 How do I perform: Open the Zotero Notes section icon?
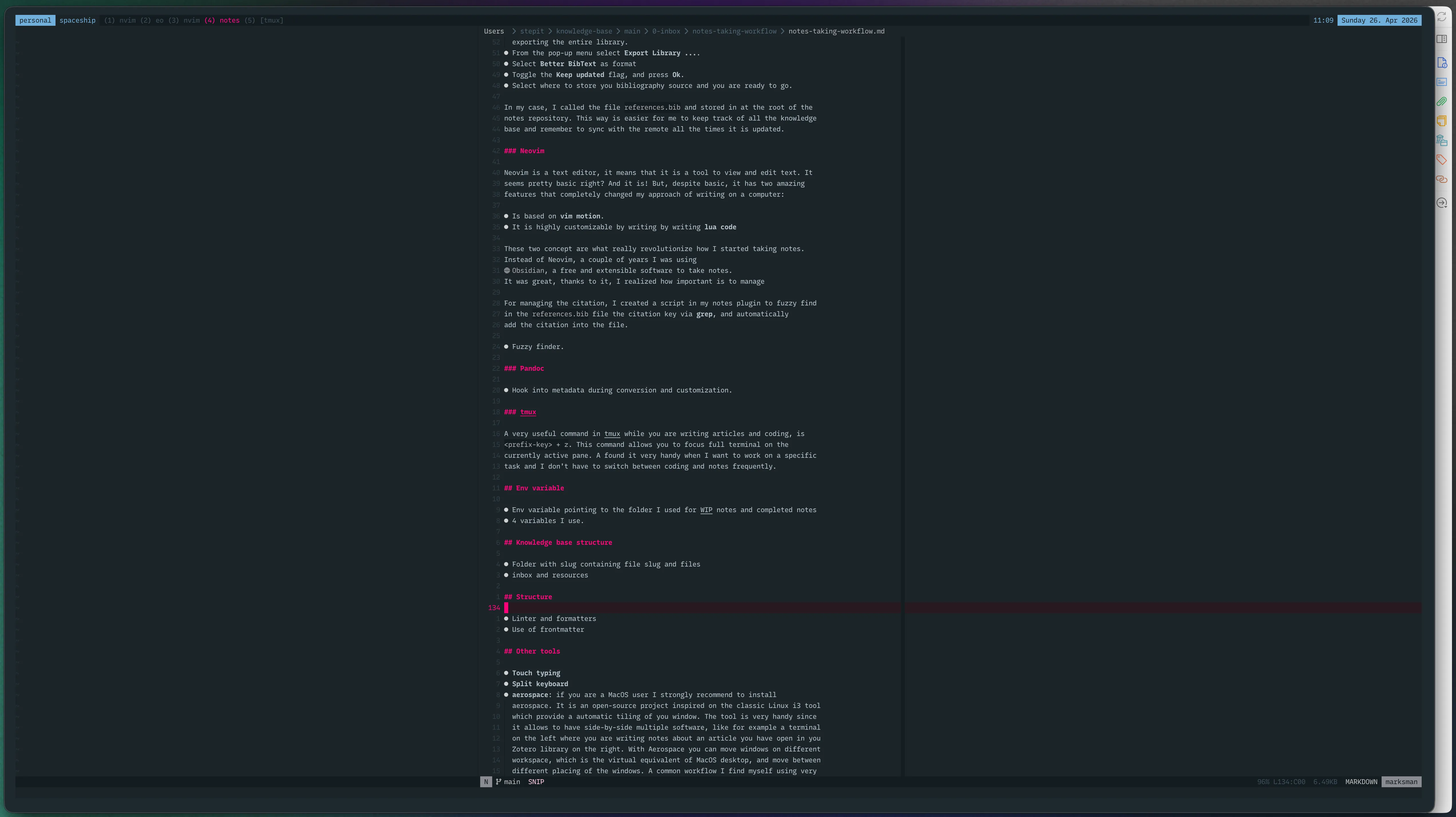click(1442, 121)
